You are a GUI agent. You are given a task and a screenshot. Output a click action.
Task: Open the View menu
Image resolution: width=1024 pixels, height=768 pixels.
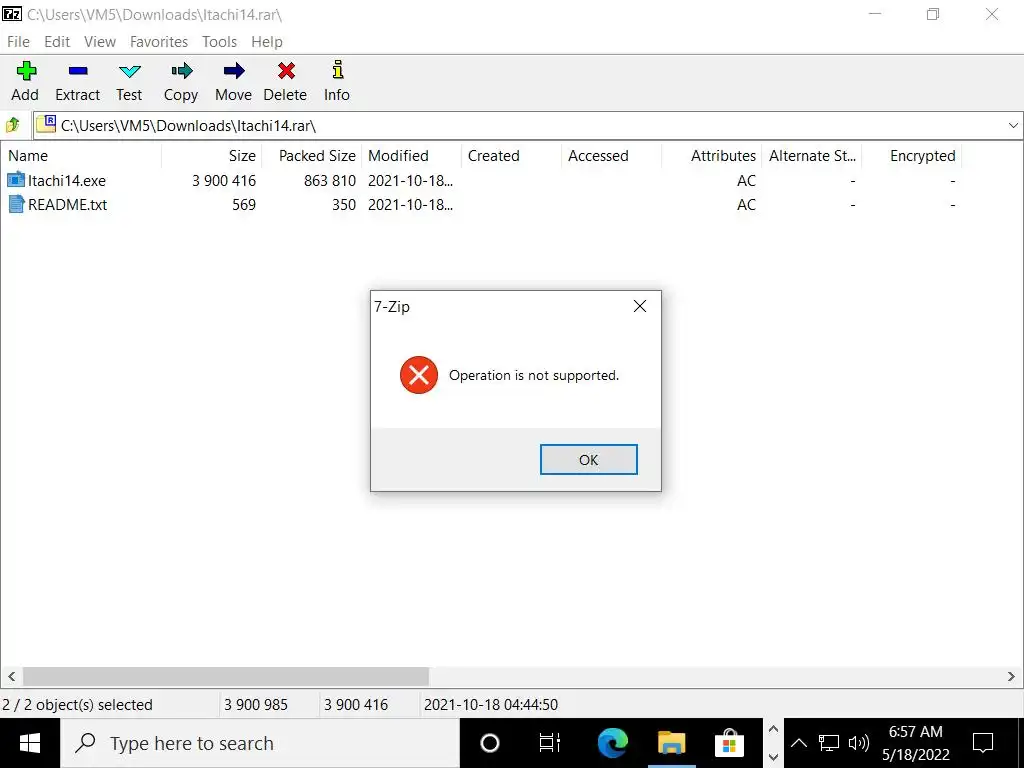pyautogui.click(x=100, y=42)
